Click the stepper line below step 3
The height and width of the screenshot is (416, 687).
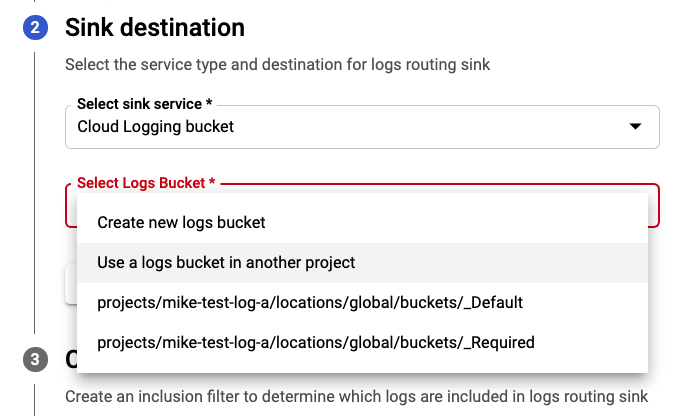tap(35, 400)
